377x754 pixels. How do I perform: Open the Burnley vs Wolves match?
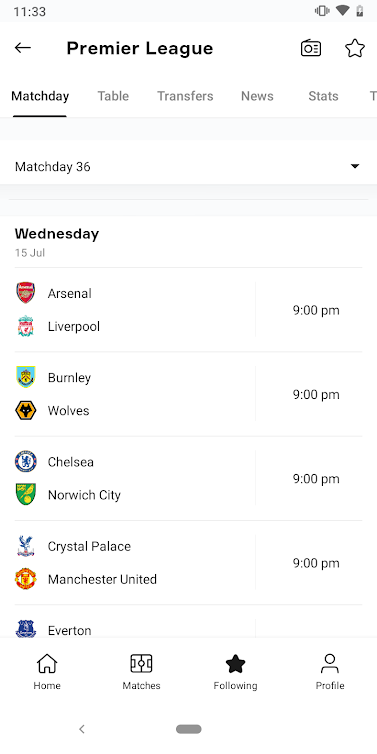(188, 394)
